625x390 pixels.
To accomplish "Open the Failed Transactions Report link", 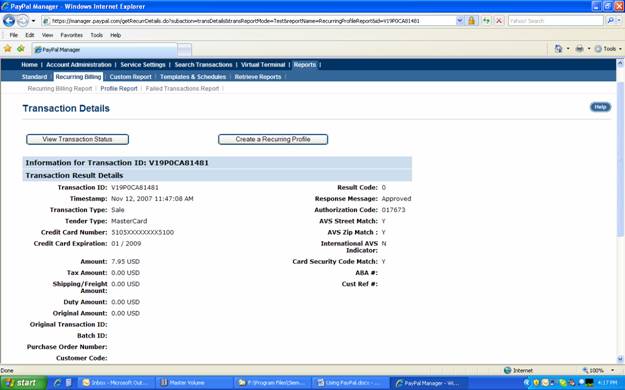I will [182, 89].
